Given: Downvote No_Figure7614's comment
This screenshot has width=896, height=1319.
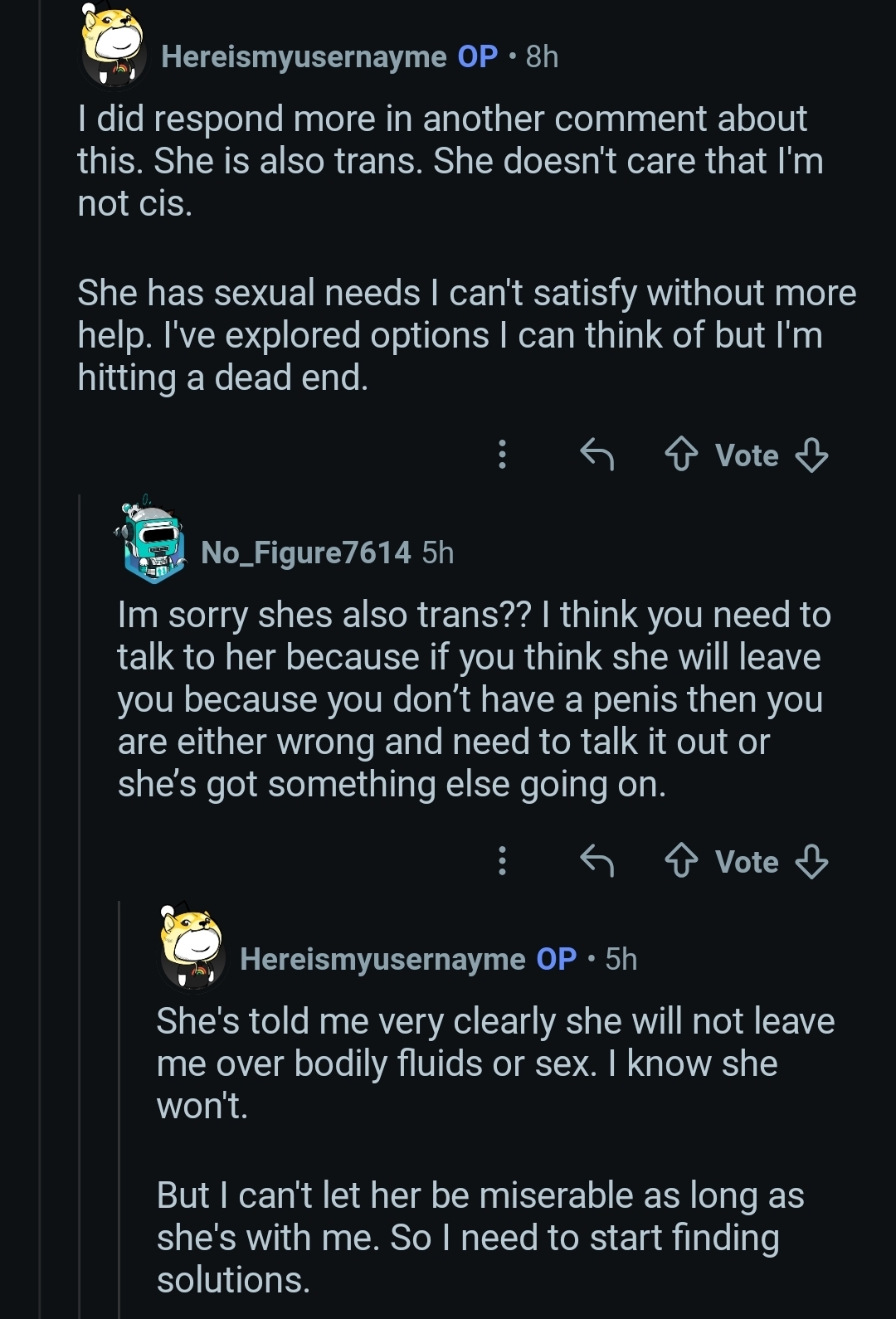Looking at the screenshot, I should click(x=811, y=861).
